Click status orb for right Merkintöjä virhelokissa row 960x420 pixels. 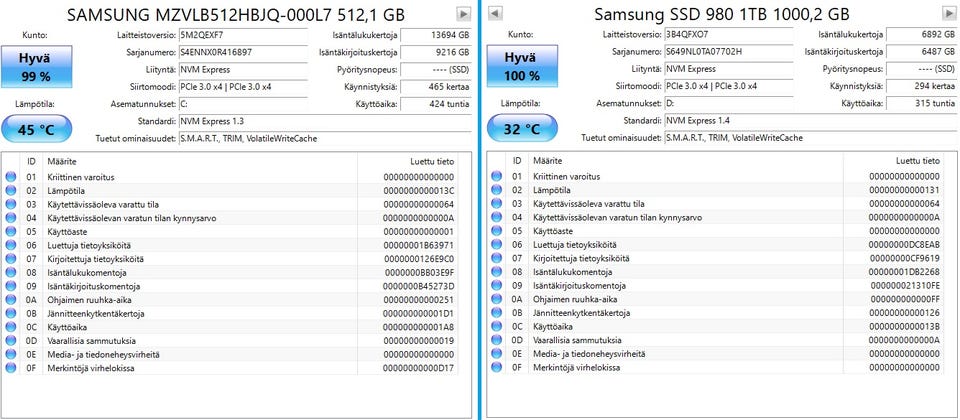(497, 367)
